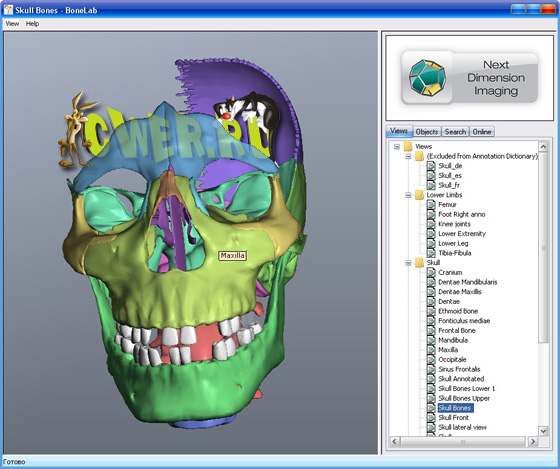The height and width of the screenshot is (469, 560).
Task: Click the view icon beside Mandibula
Action: (x=431, y=340)
